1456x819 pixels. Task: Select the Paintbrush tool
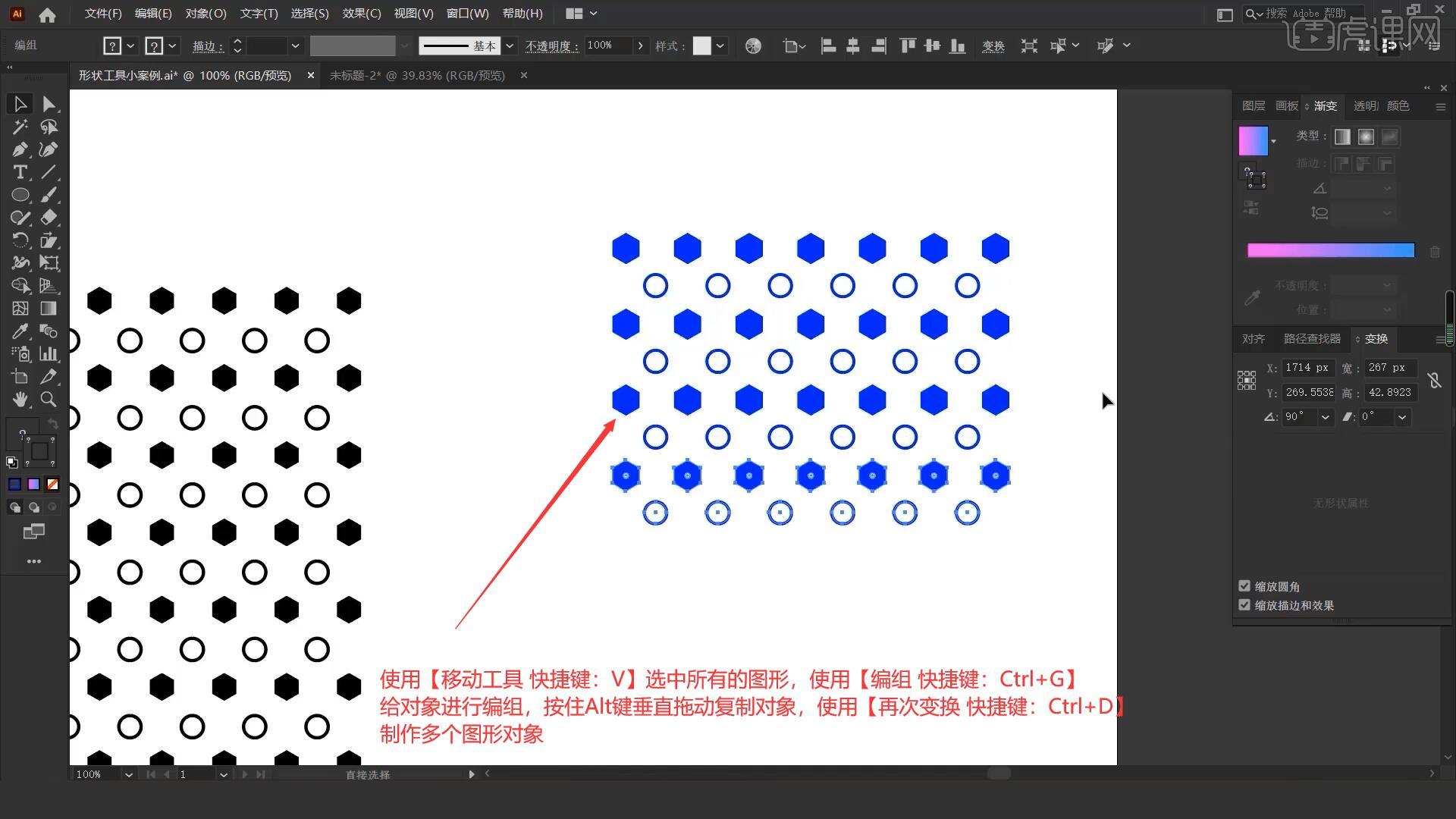(49, 195)
